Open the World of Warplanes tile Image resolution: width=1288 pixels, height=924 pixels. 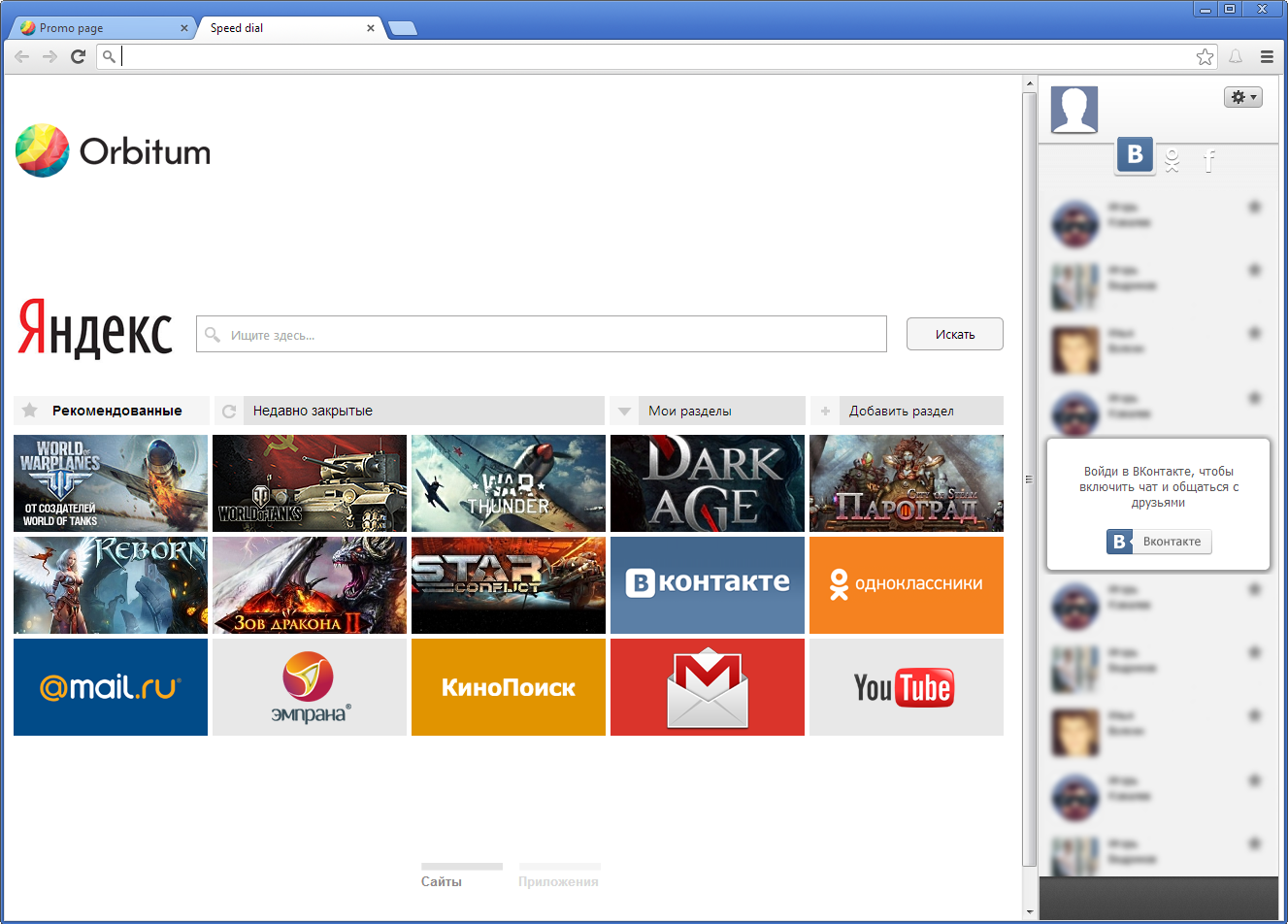[111, 483]
